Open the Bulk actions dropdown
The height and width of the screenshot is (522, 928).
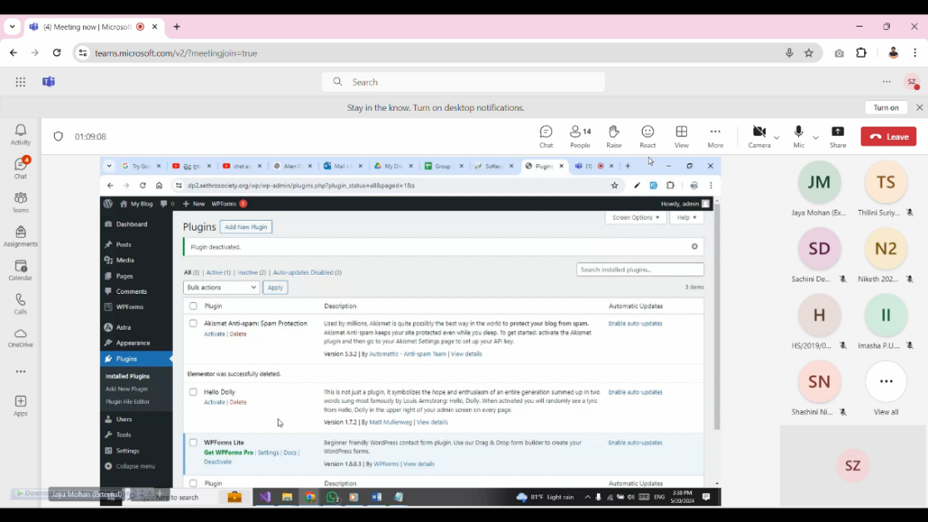(x=221, y=287)
